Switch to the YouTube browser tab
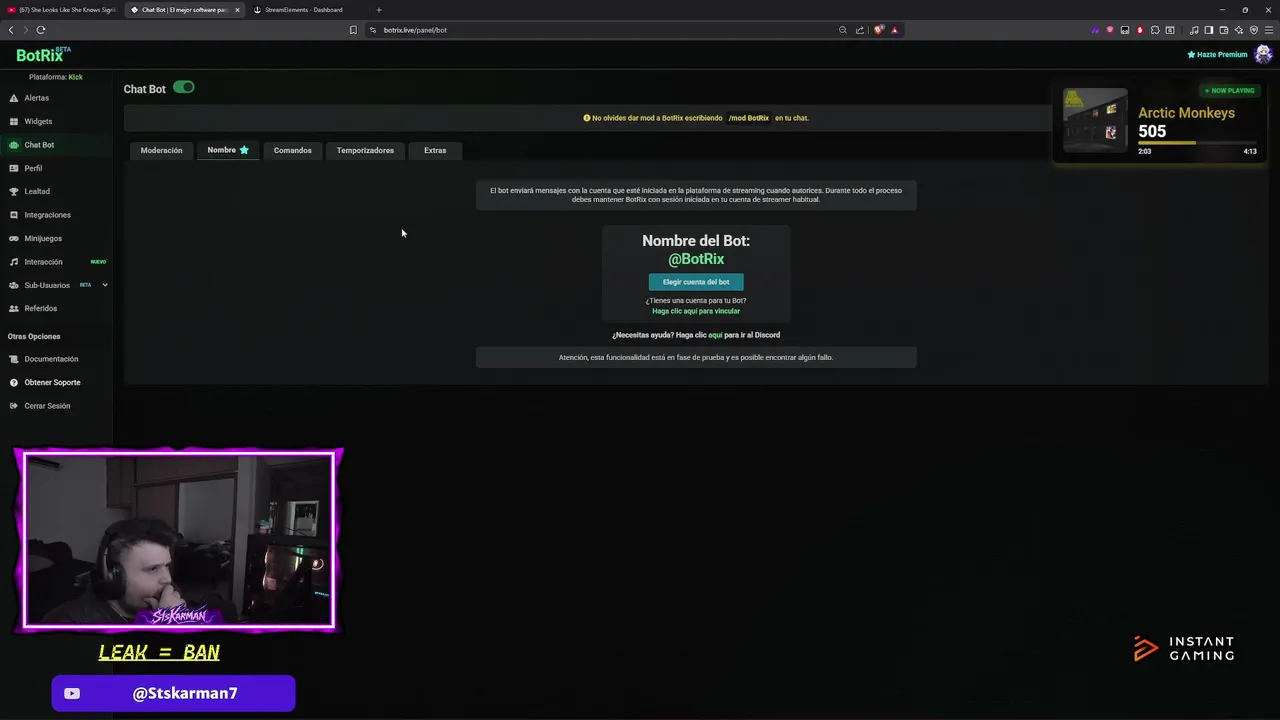 (62, 10)
